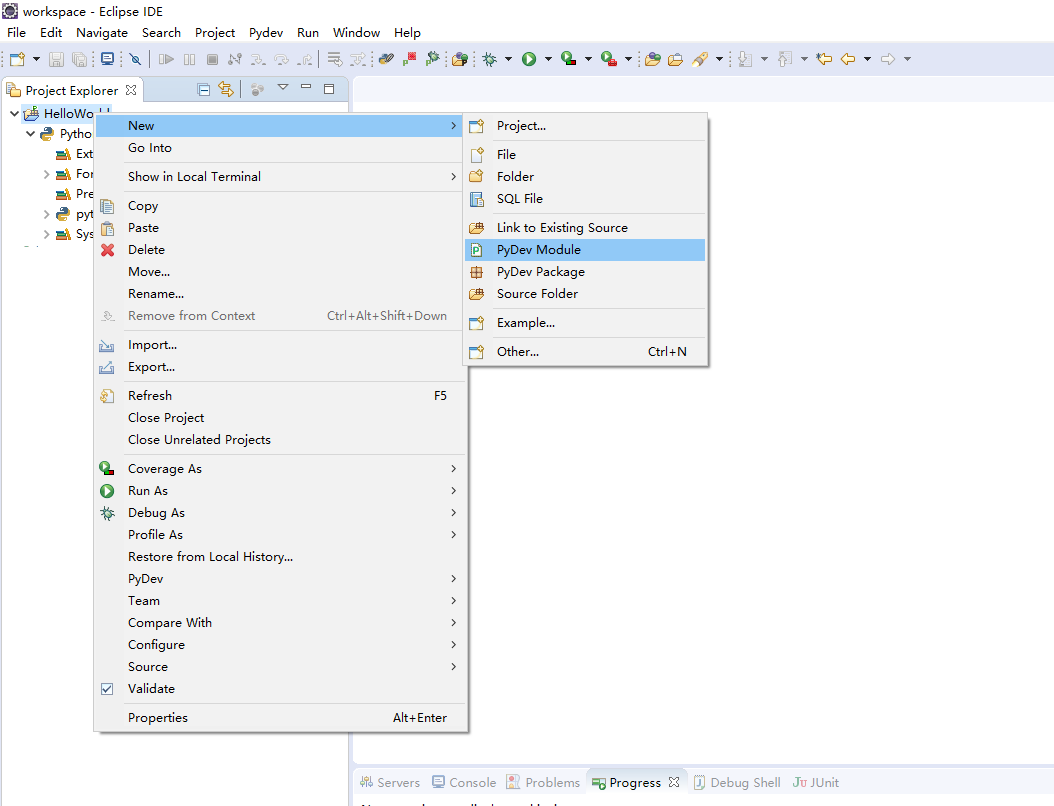Click the Collapse All icon in Project Explorer

coord(204,89)
